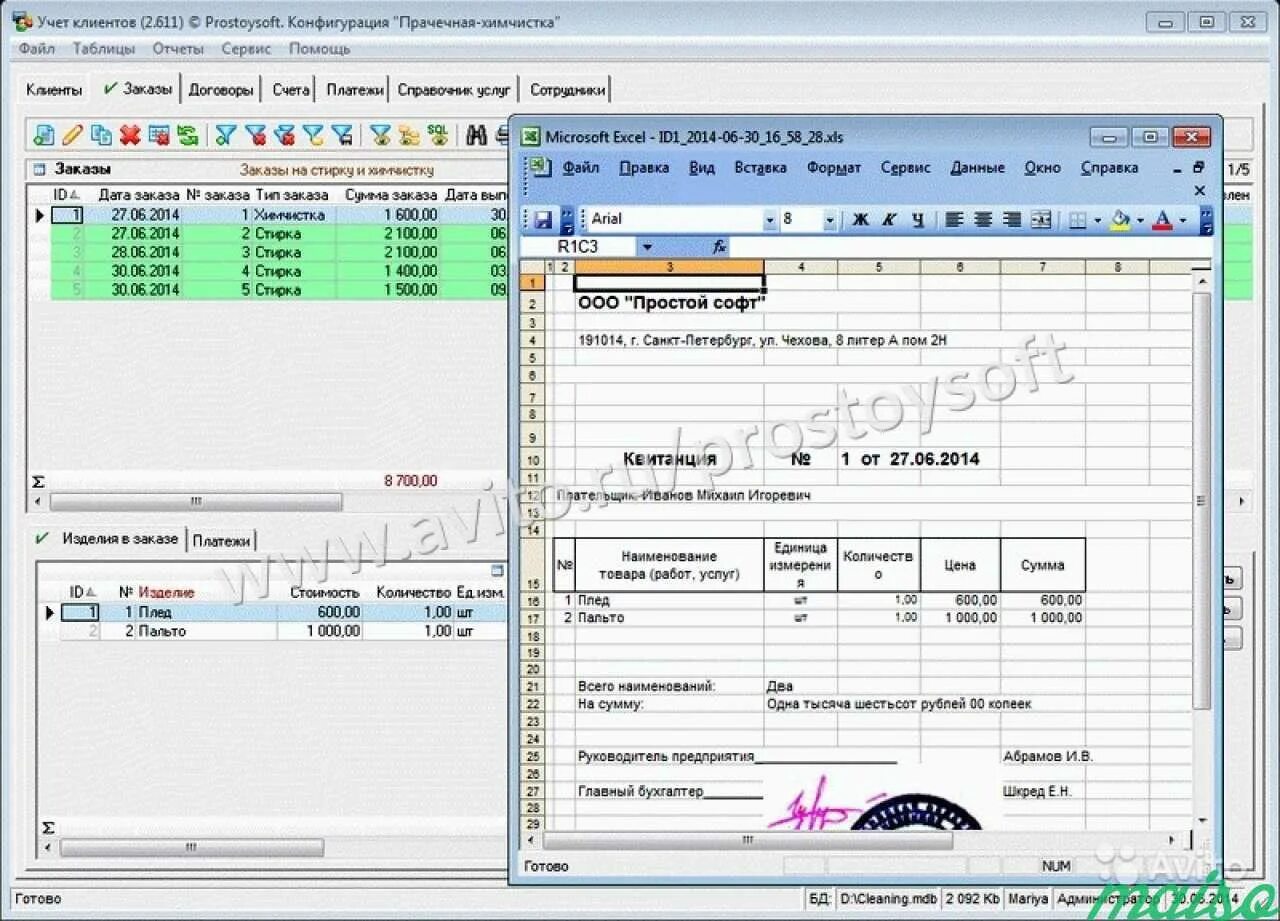Click the fx insert function icon

[x=719, y=246]
